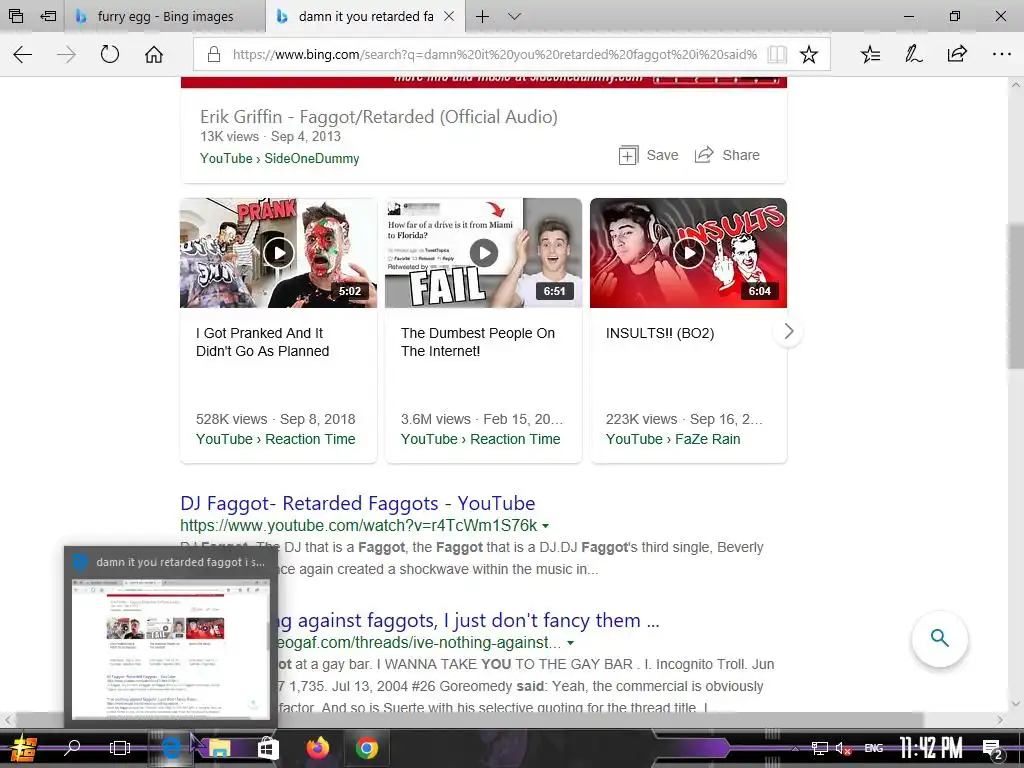Open the YouTube › FaZe Rain source
Screen dimensions: 1024x768
click(673, 440)
